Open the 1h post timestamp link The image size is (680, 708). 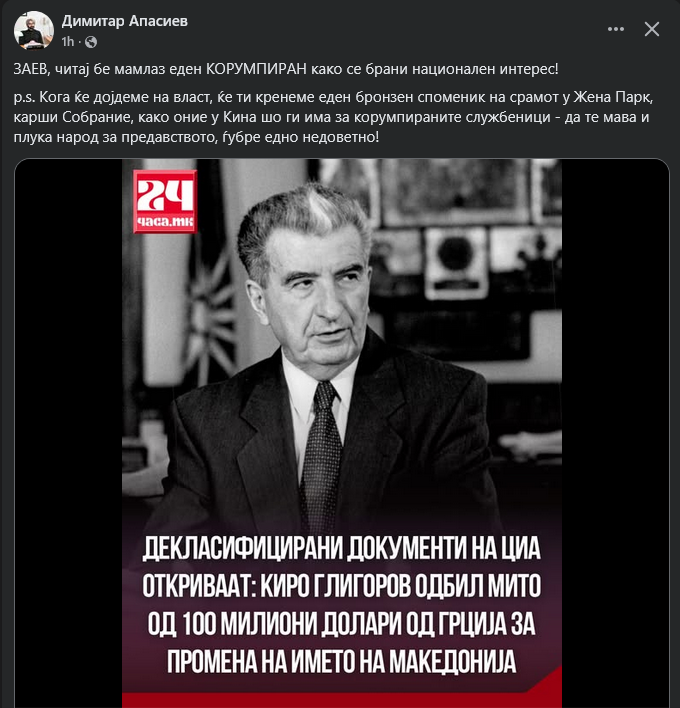pyautogui.click(x=68, y=42)
